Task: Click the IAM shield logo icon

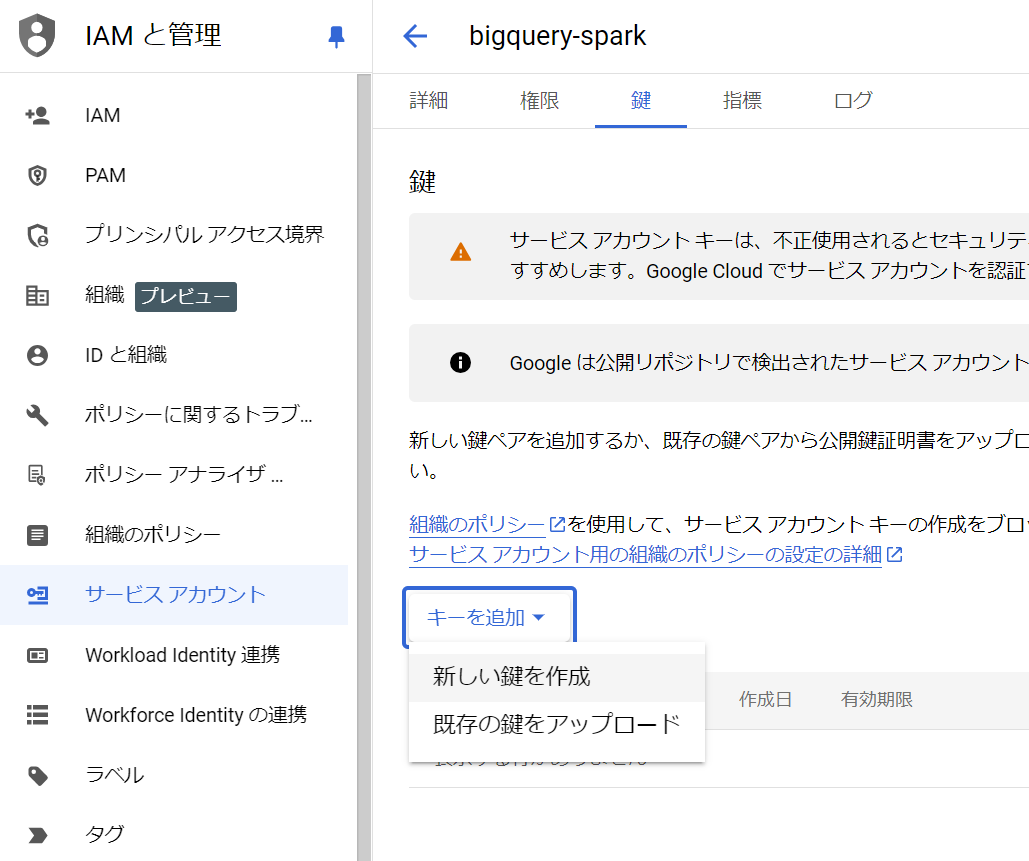Action: [37, 35]
